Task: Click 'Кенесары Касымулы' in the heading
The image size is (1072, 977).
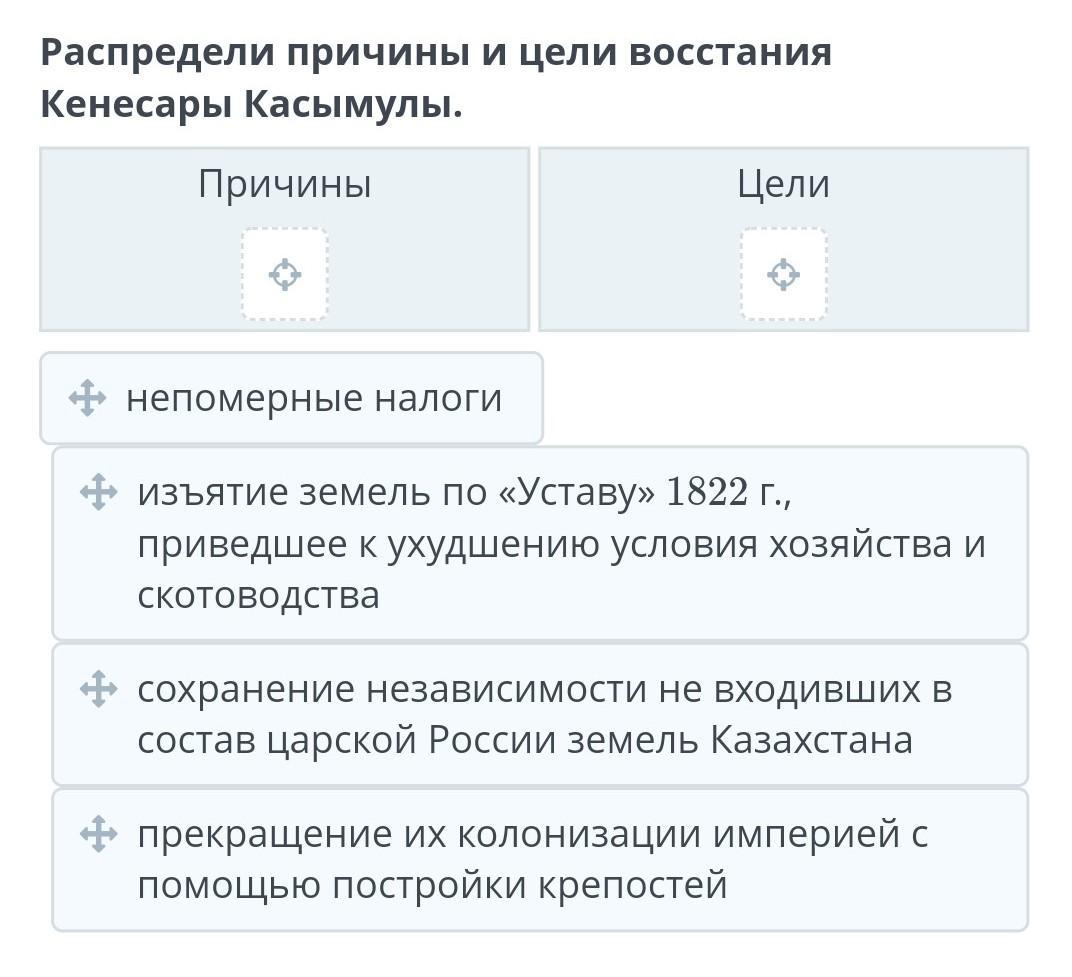Action: (x=251, y=104)
